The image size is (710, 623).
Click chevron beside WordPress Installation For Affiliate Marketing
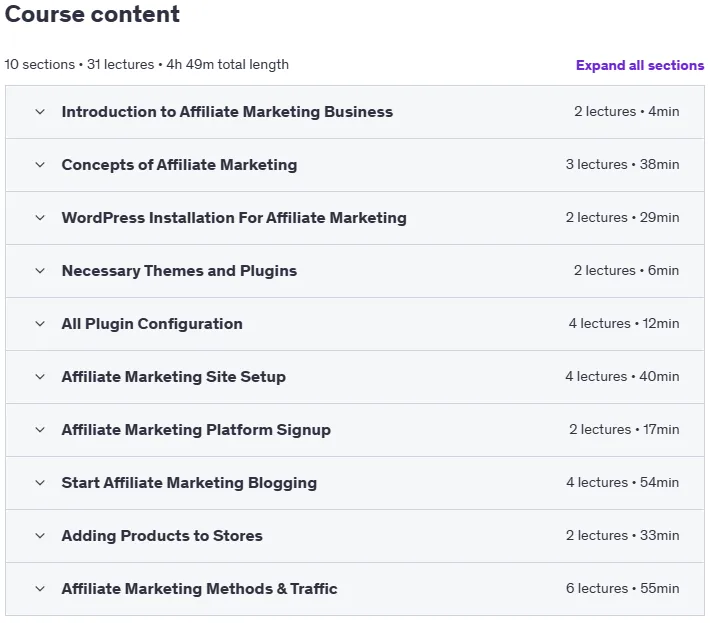click(x=40, y=217)
